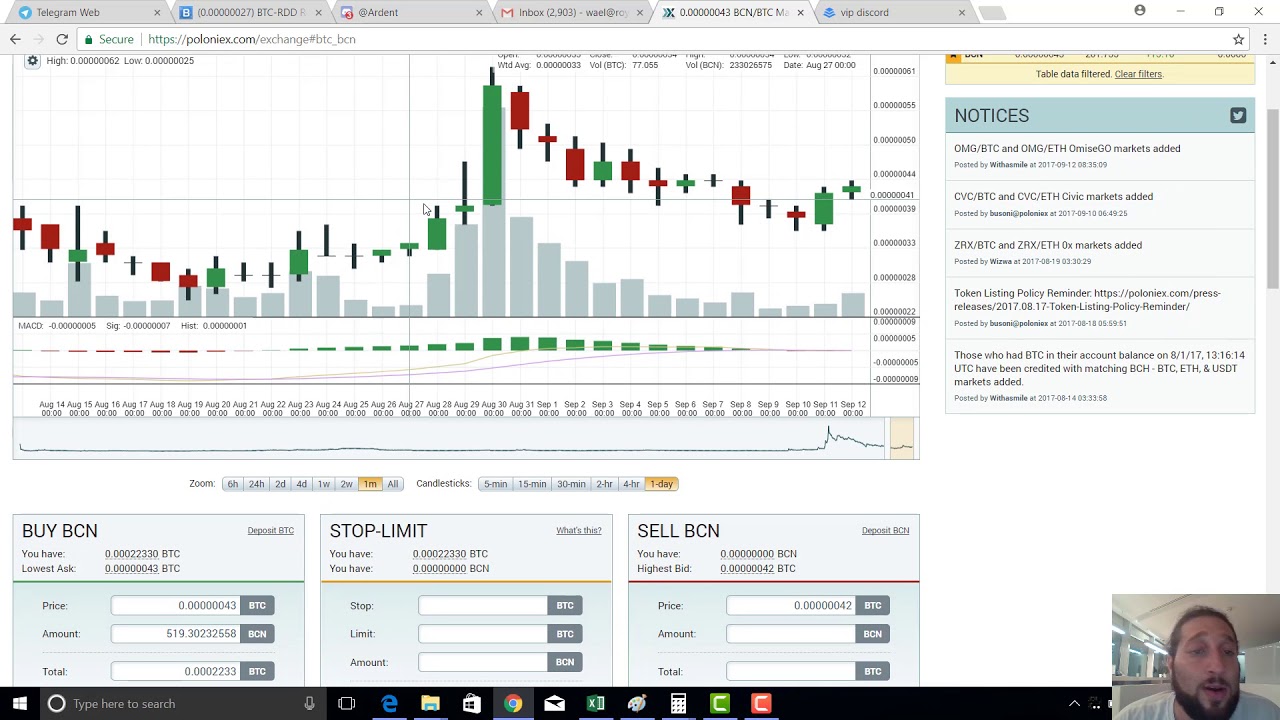1280x720 pixels.
Task: Set chart zoom to 6h
Action: tap(232, 484)
